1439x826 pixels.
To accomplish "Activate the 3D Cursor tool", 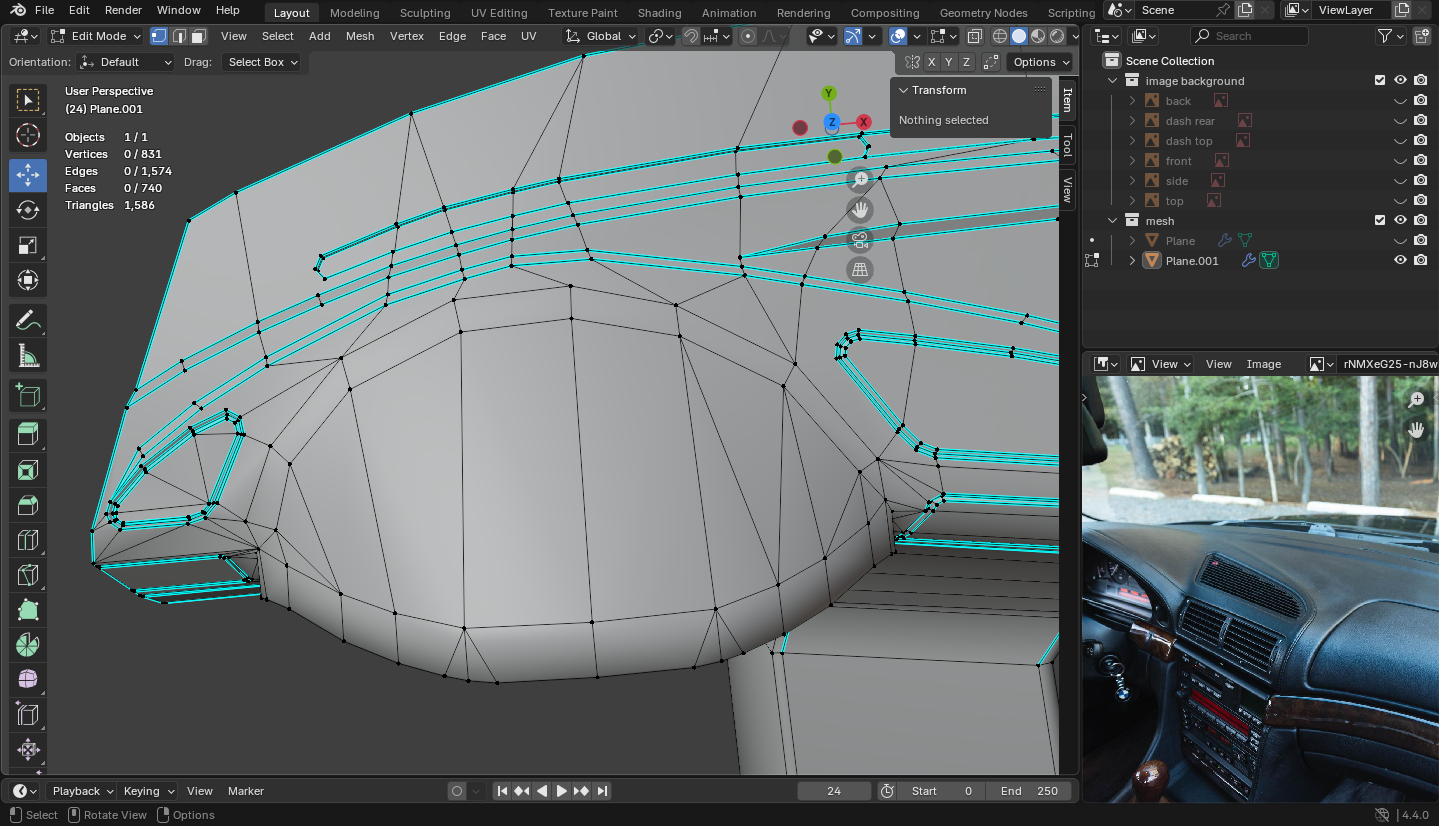I will pos(28,135).
